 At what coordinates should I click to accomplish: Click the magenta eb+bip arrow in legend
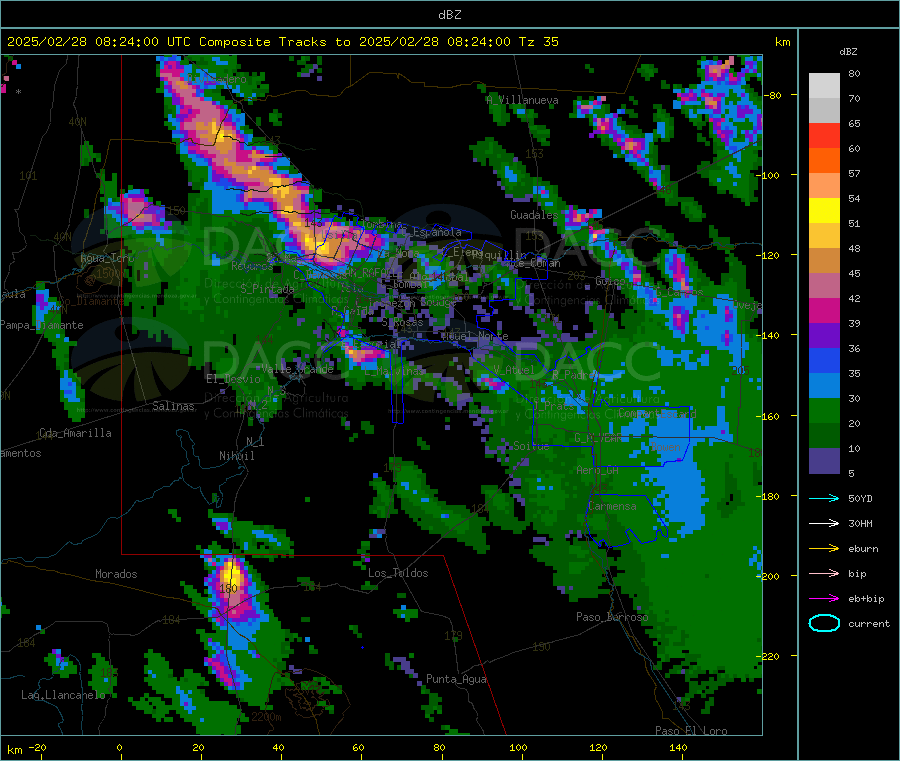click(824, 599)
